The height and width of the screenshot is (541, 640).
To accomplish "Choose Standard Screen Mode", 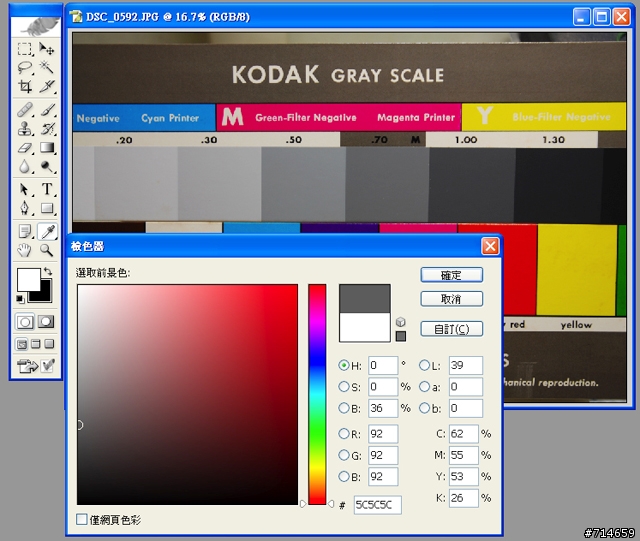I will click(22, 344).
